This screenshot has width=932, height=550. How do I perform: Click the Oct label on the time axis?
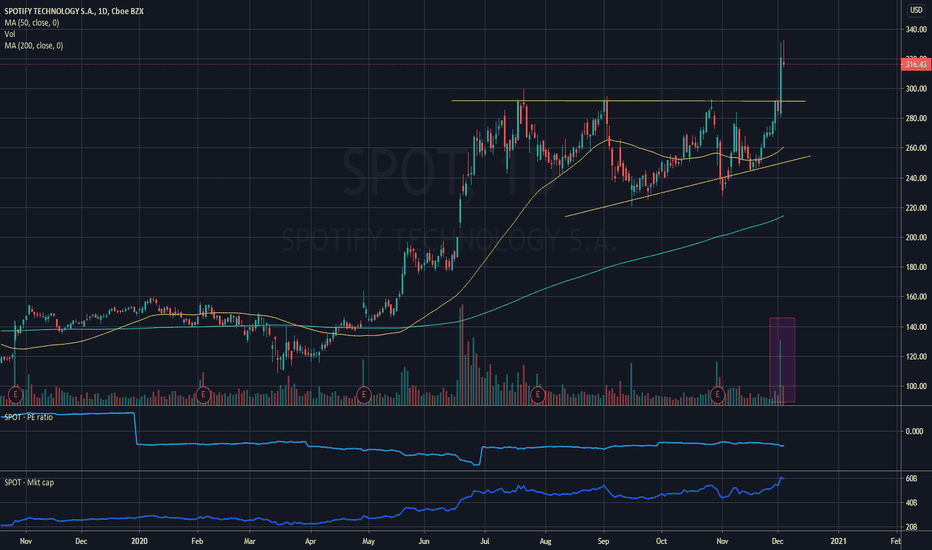click(661, 541)
